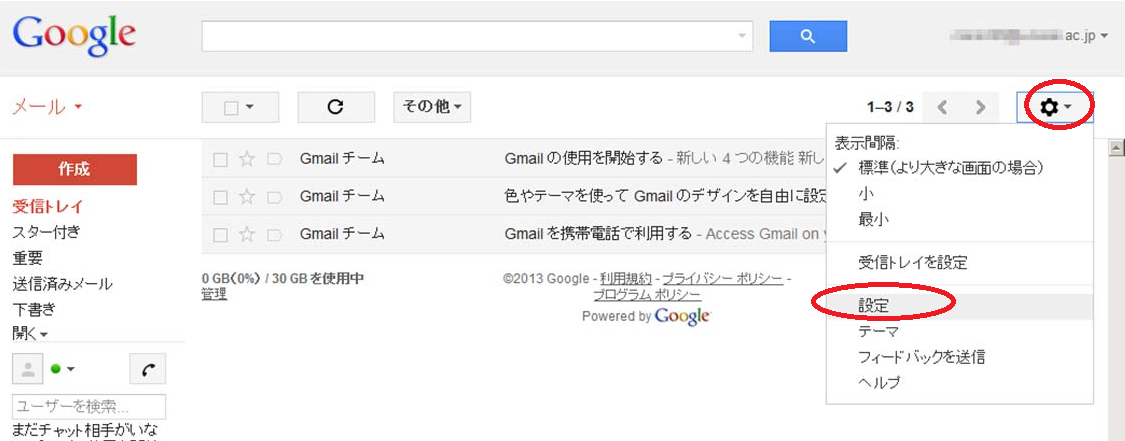The height and width of the screenshot is (441, 1125).
Task: Choose テーマ from the gear menu
Action: coord(959,331)
